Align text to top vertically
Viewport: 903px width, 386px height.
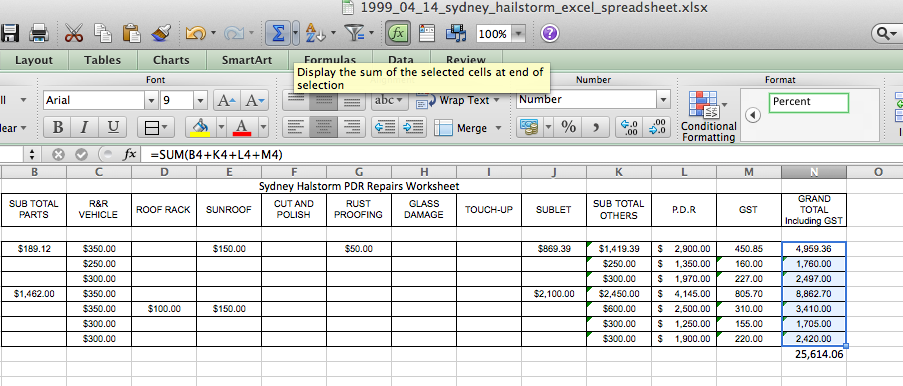tap(295, 100)
